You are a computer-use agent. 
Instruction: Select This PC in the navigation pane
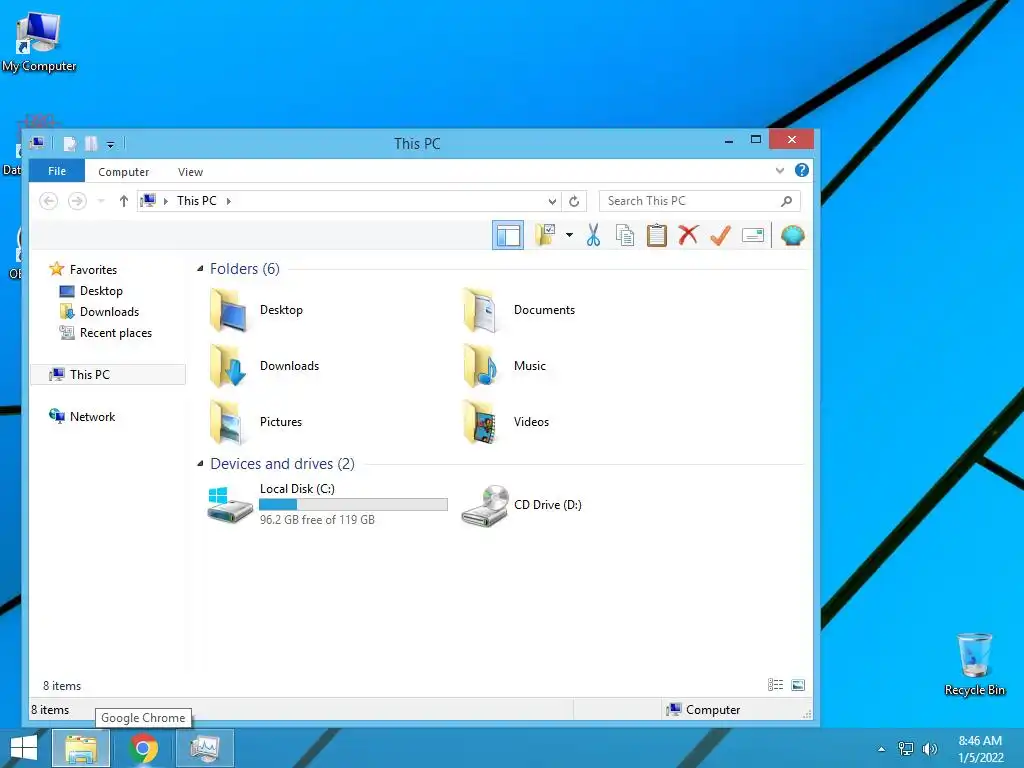pyautogui.click(x=108, y=374)
